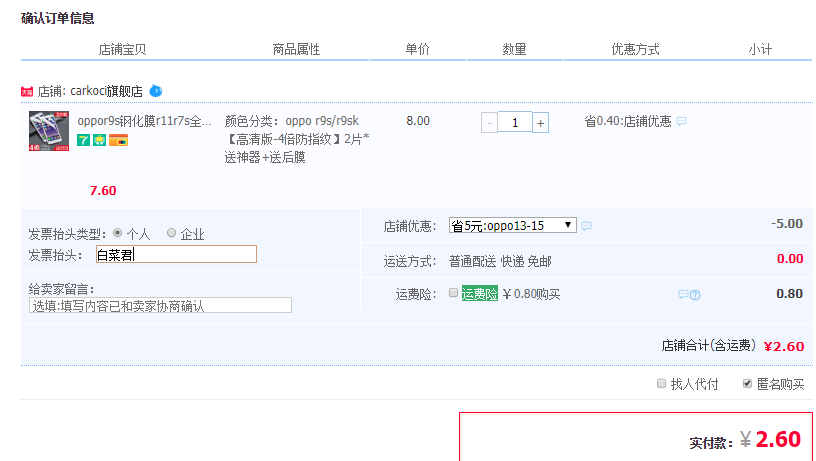The image size is (816, 461).
Task: Click the green 7-day return badge icon
Action: (x=83, y=140)
